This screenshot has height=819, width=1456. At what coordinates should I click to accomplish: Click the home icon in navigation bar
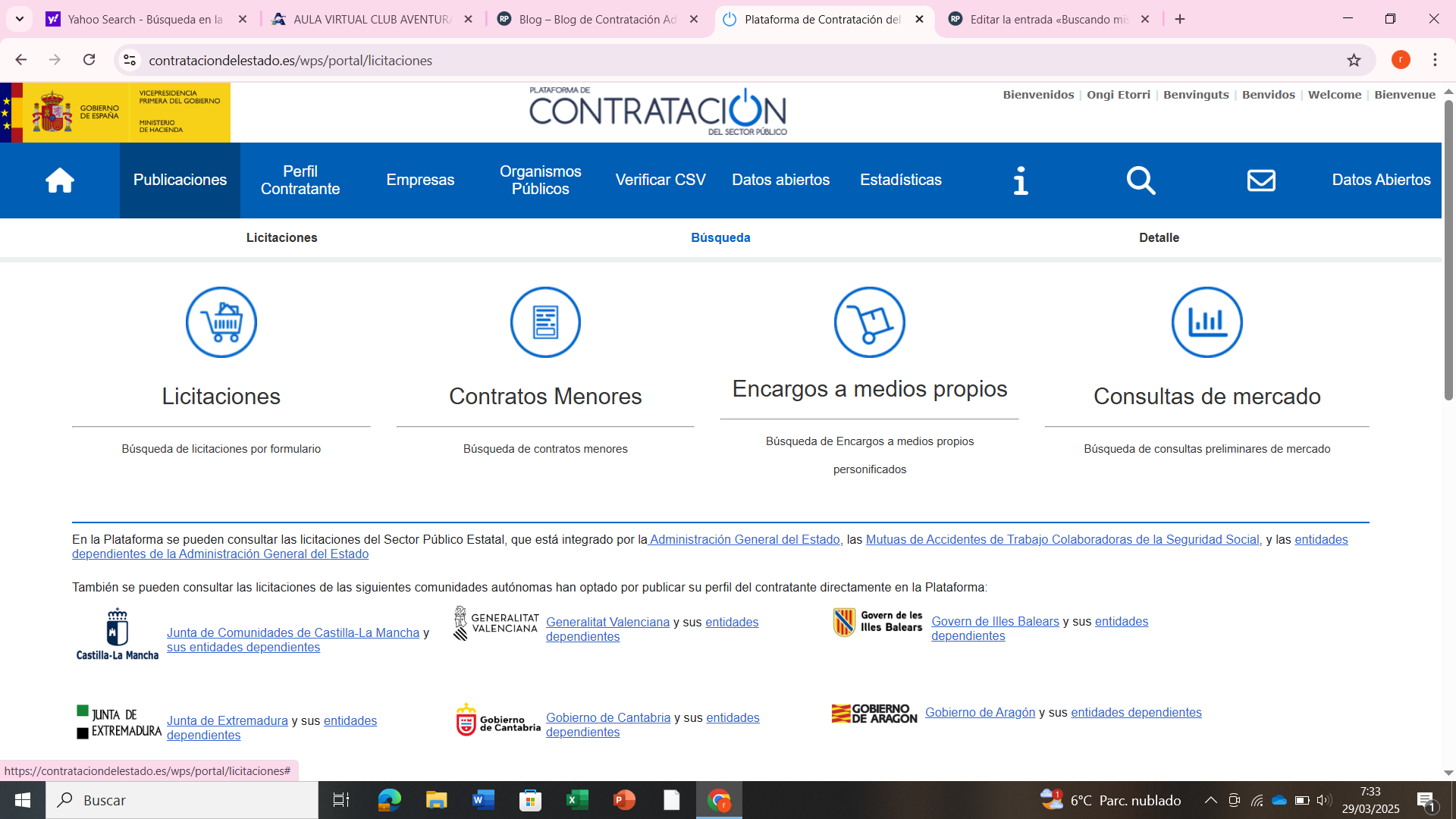click(x=59, y=180)
